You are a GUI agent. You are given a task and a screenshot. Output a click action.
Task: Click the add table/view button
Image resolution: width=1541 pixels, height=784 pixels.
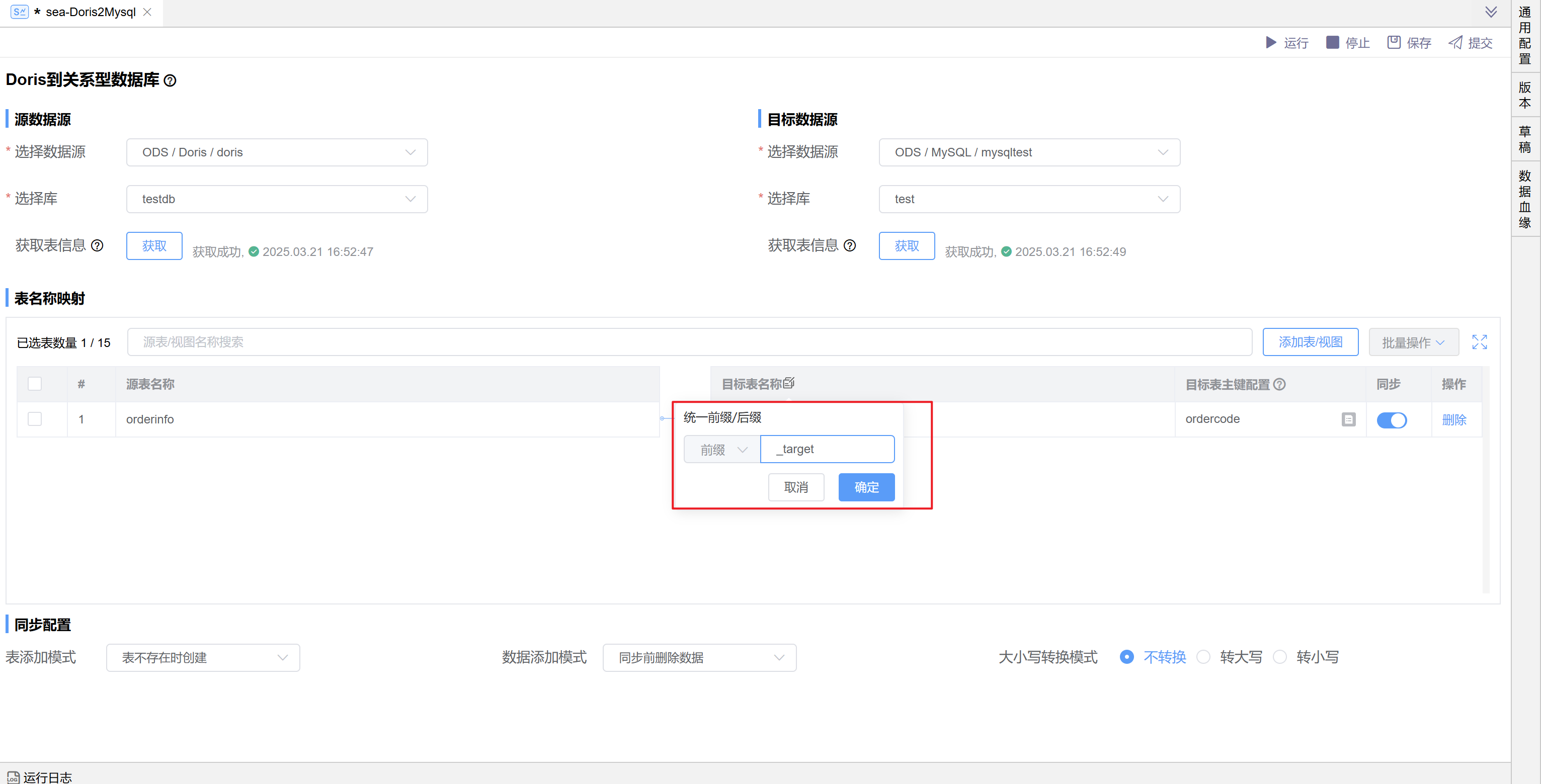[1310, 342]
